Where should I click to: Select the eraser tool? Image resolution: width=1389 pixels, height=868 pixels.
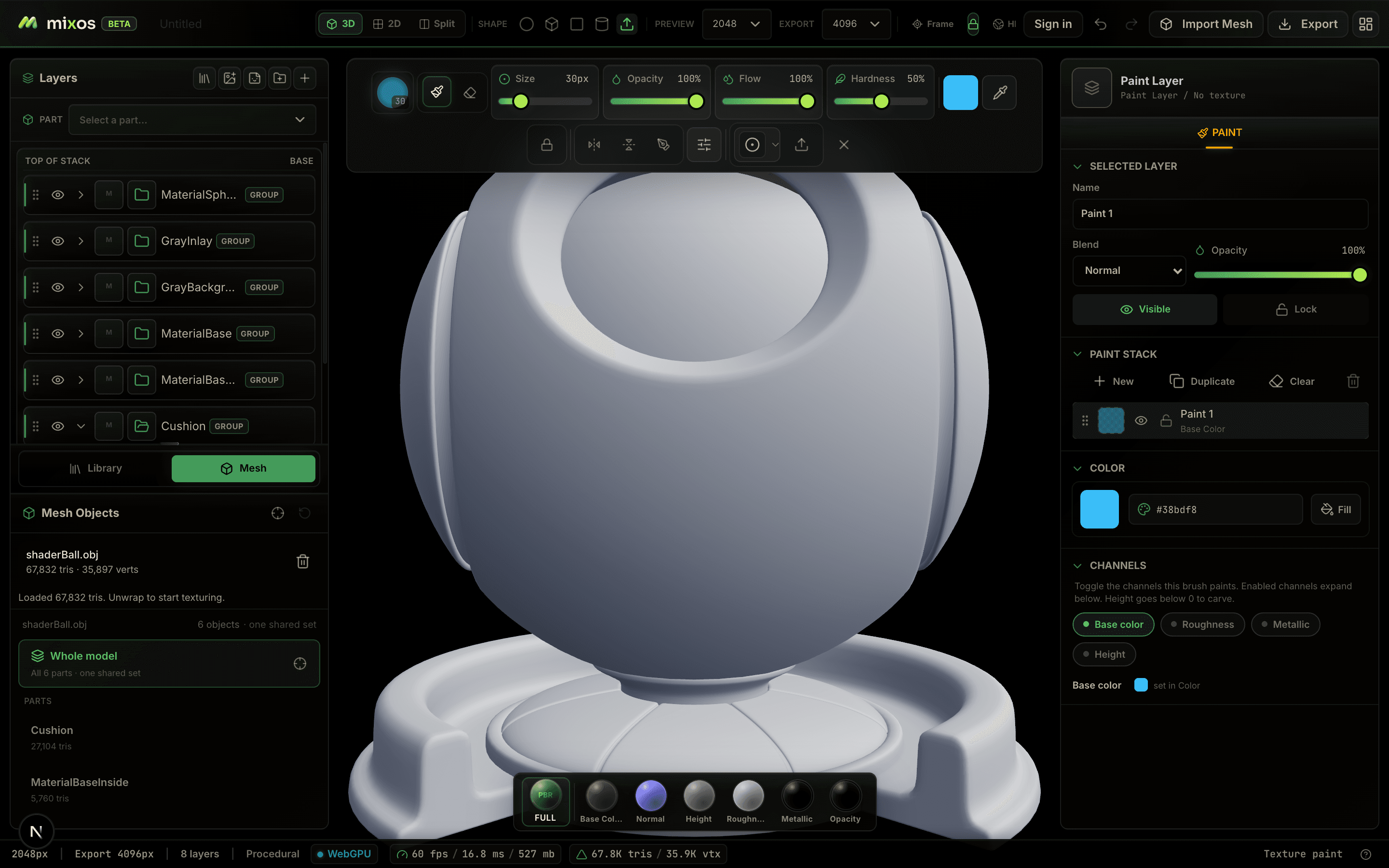tap(470, 92)
